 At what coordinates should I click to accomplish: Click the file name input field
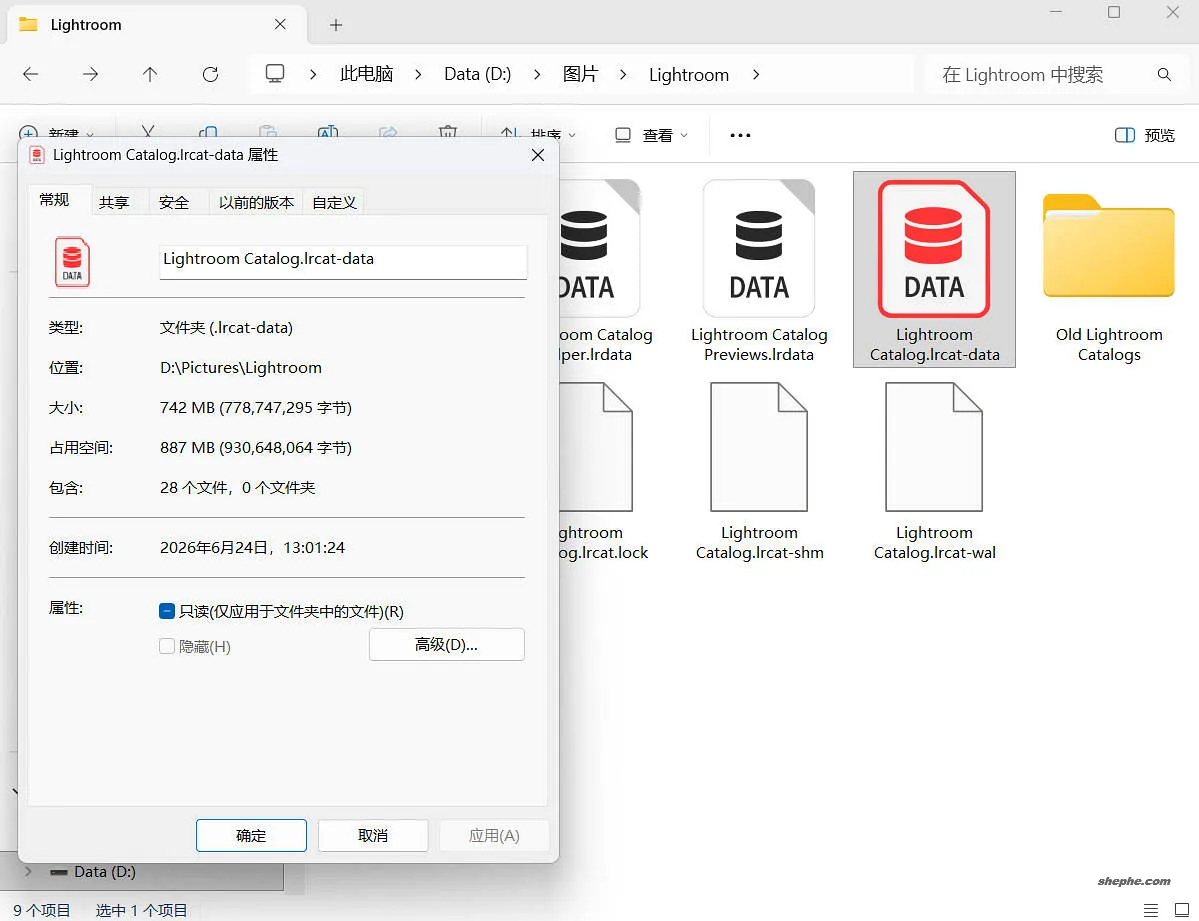click(343, 262)
